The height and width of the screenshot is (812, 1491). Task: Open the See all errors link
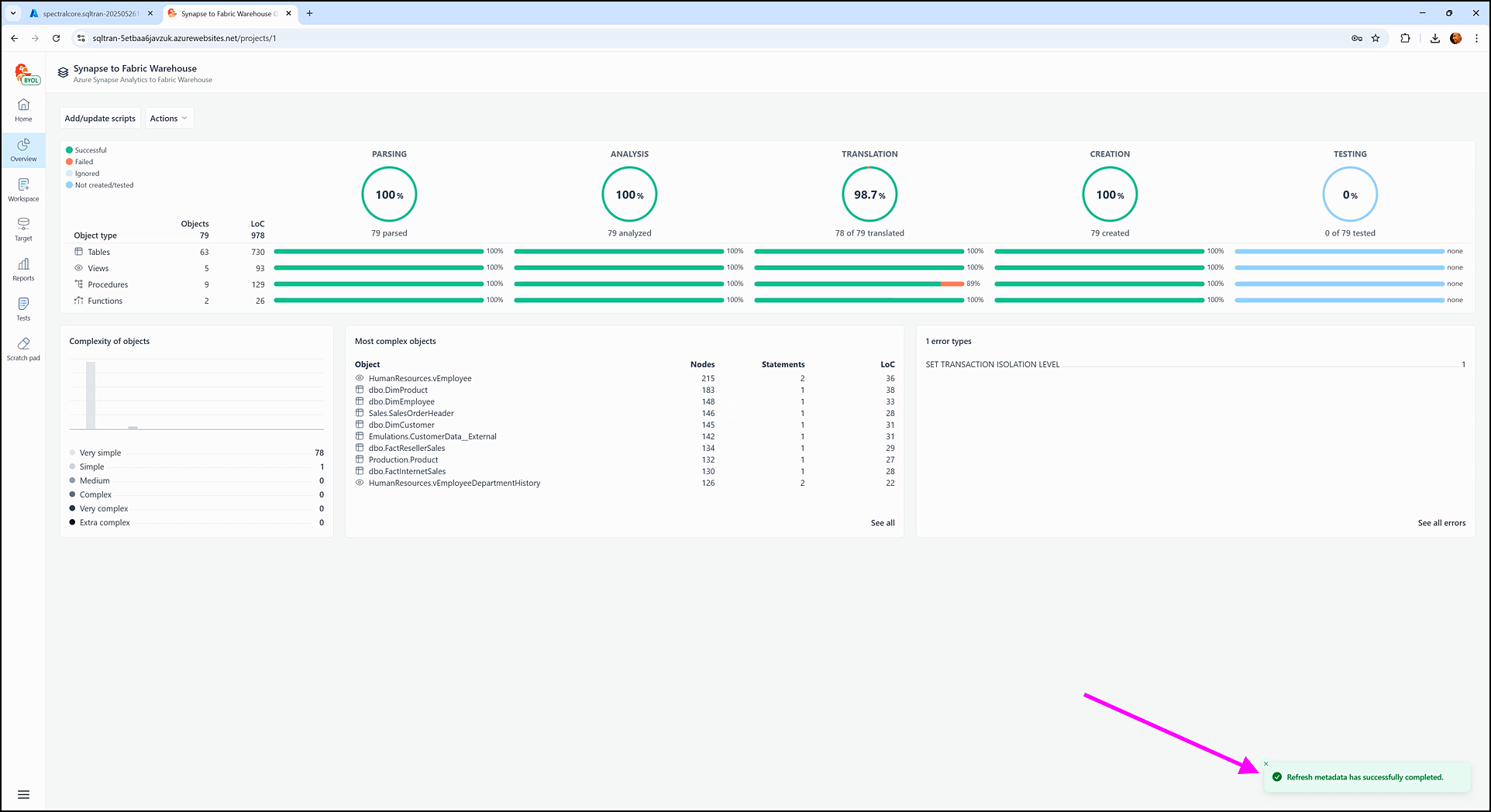pyautogui.click(x=1441, y=523)
